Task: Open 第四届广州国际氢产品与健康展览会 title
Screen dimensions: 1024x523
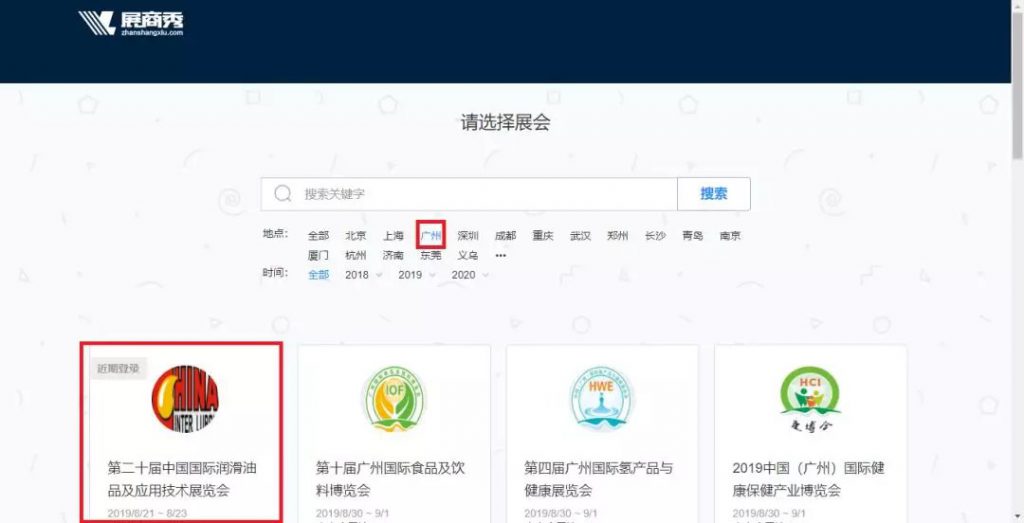Action: (599, 479)
